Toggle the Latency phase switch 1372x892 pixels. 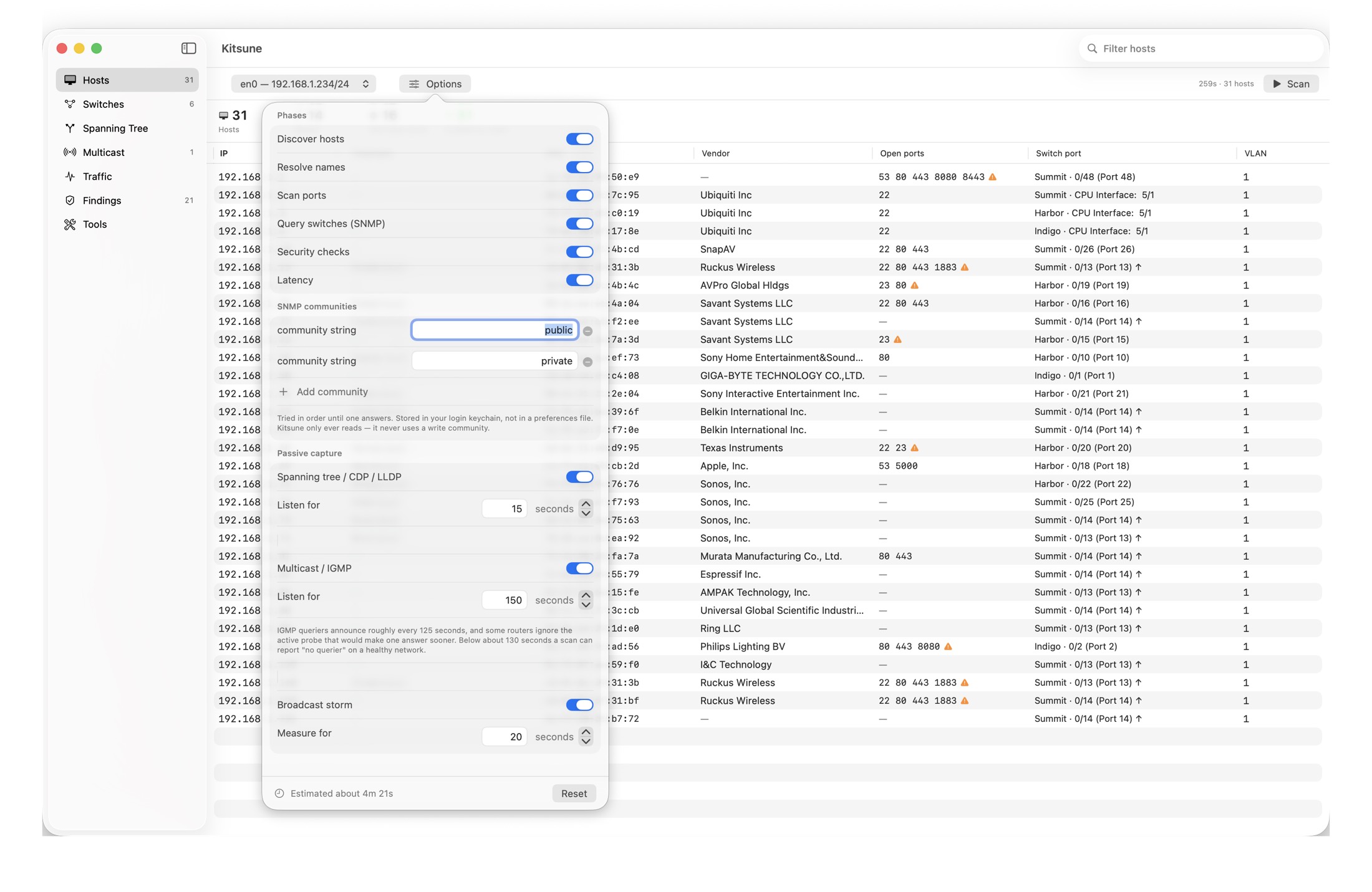coord(579,280)
